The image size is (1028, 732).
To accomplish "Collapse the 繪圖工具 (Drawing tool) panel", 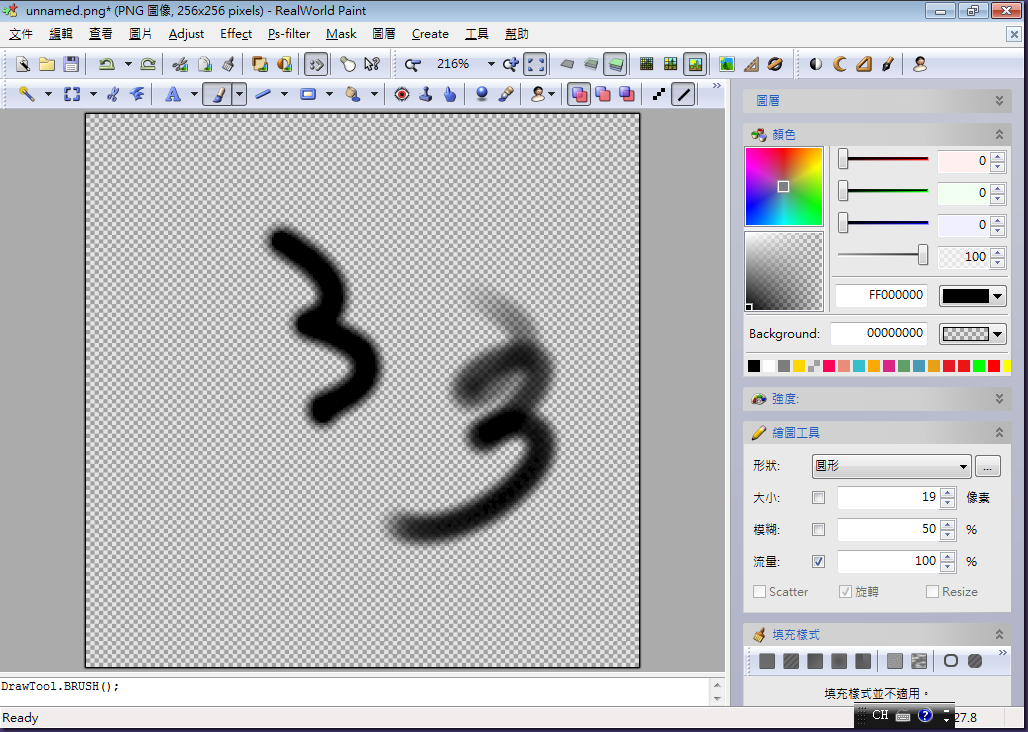I will [x=999, y=433].
